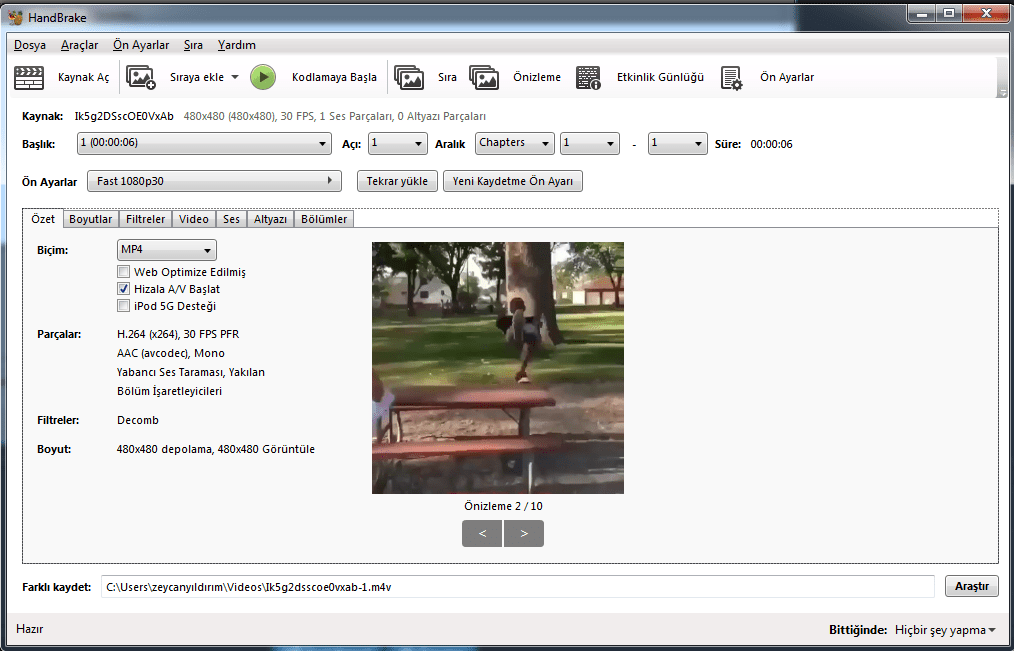Switch to the Filtreler tab
Image resolution: width=1014 pixels, height=651 pixels.
[x=146, y=219]
